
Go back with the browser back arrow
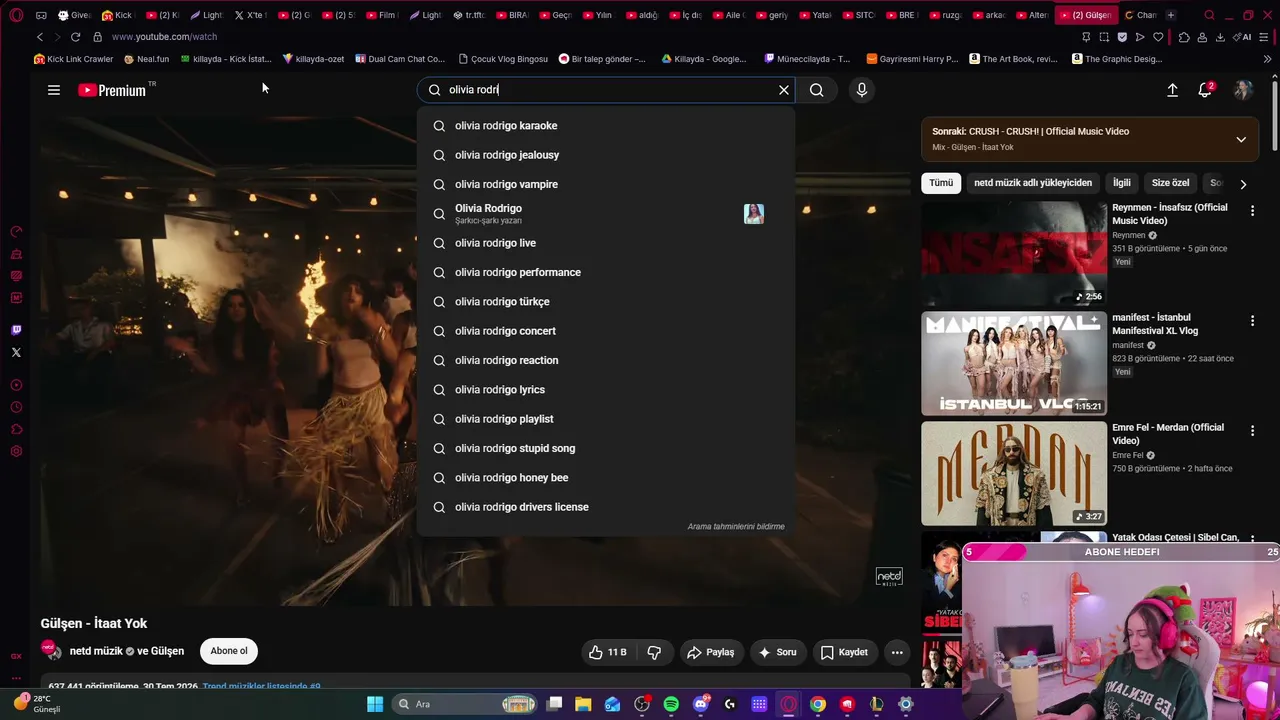pos(40,37)
